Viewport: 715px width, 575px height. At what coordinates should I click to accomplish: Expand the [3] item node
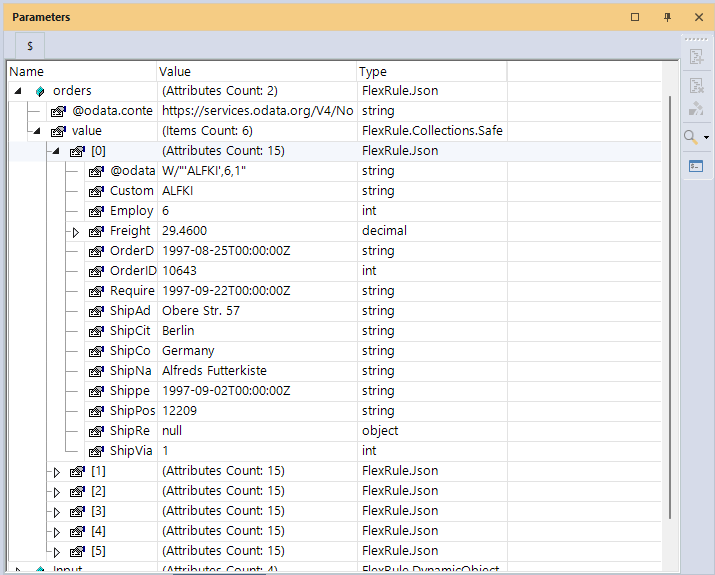pyautogui.click(x=57, y=513)
